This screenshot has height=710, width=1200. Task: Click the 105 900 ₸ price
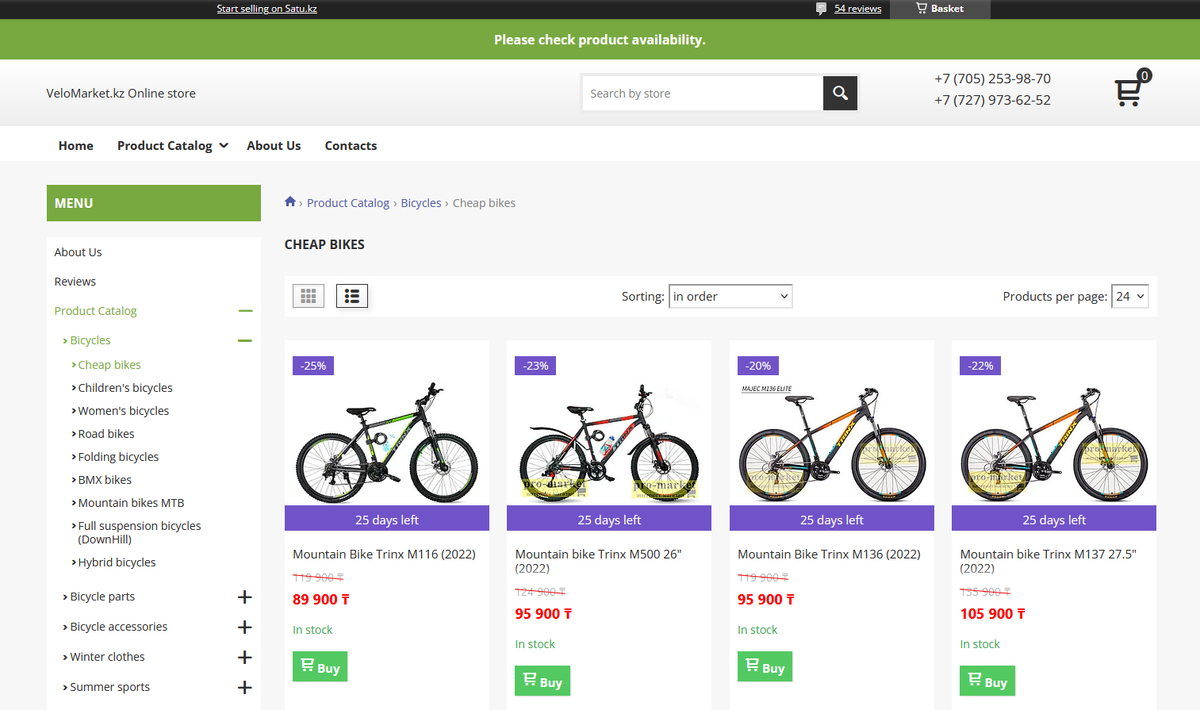coord(992,613)
